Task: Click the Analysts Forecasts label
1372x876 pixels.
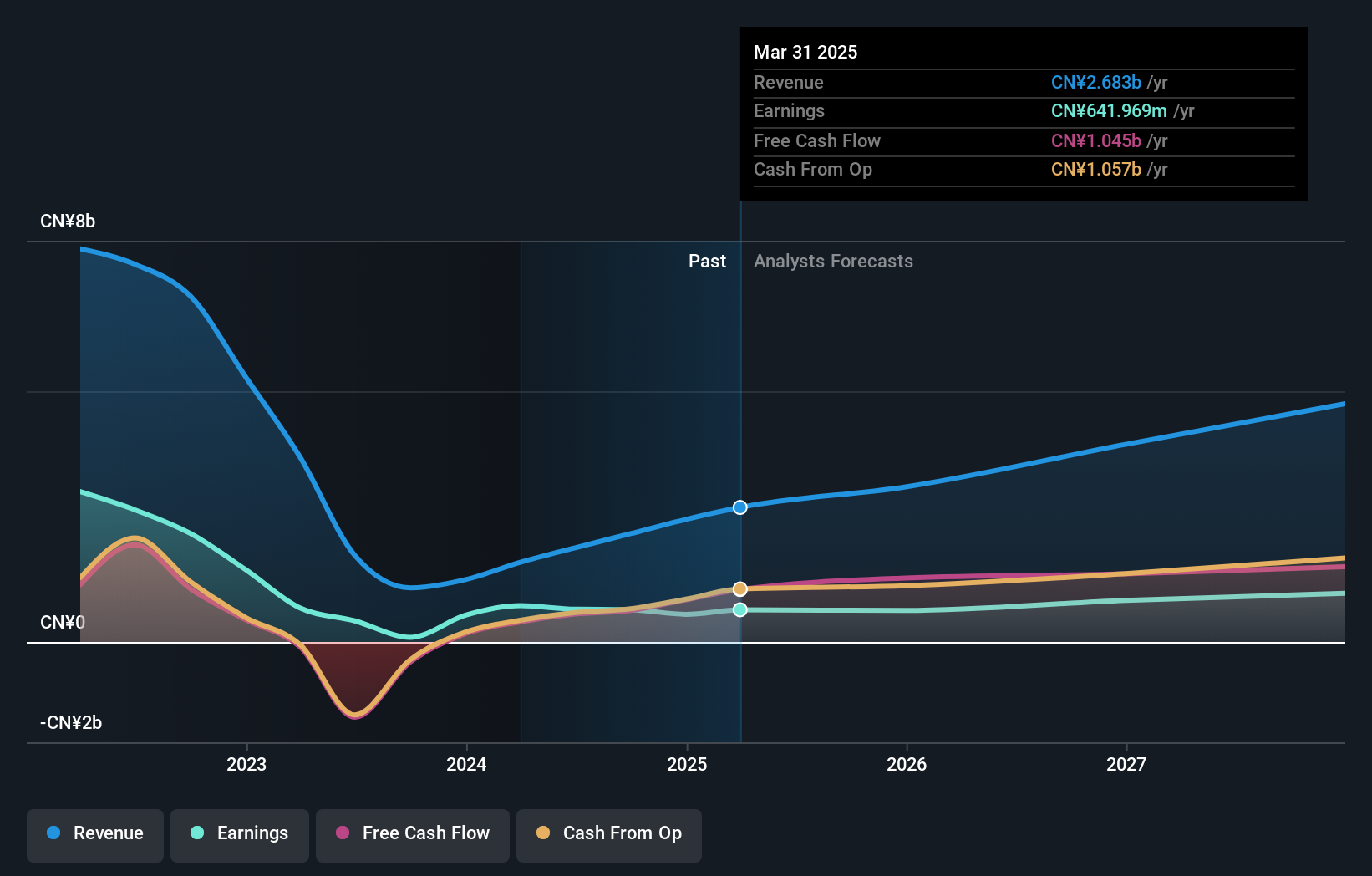Action: point(833,262)
